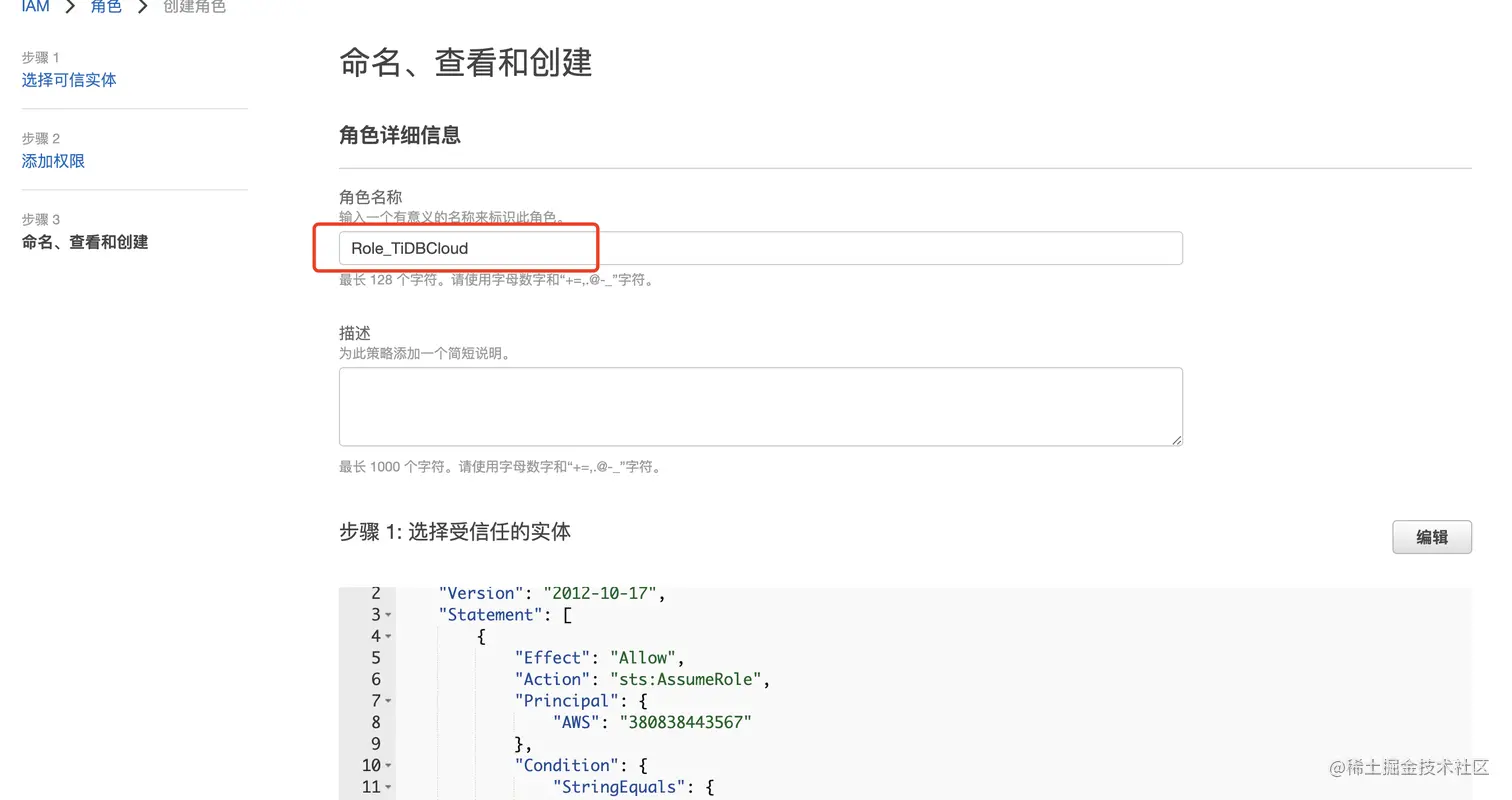Click the "Statement": [ code line
This screenshot has width=1512, height=800.
point(504,614)
